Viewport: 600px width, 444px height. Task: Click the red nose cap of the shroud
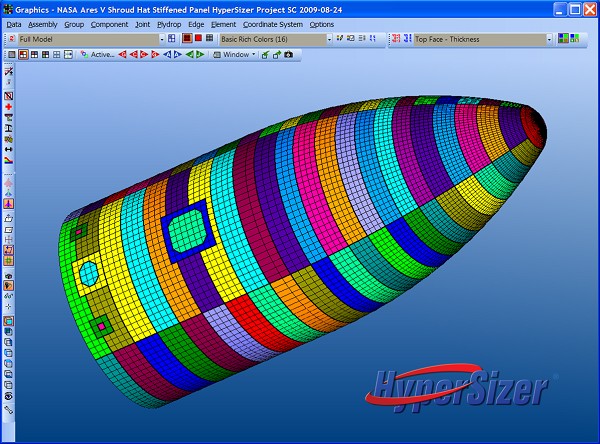535,128
